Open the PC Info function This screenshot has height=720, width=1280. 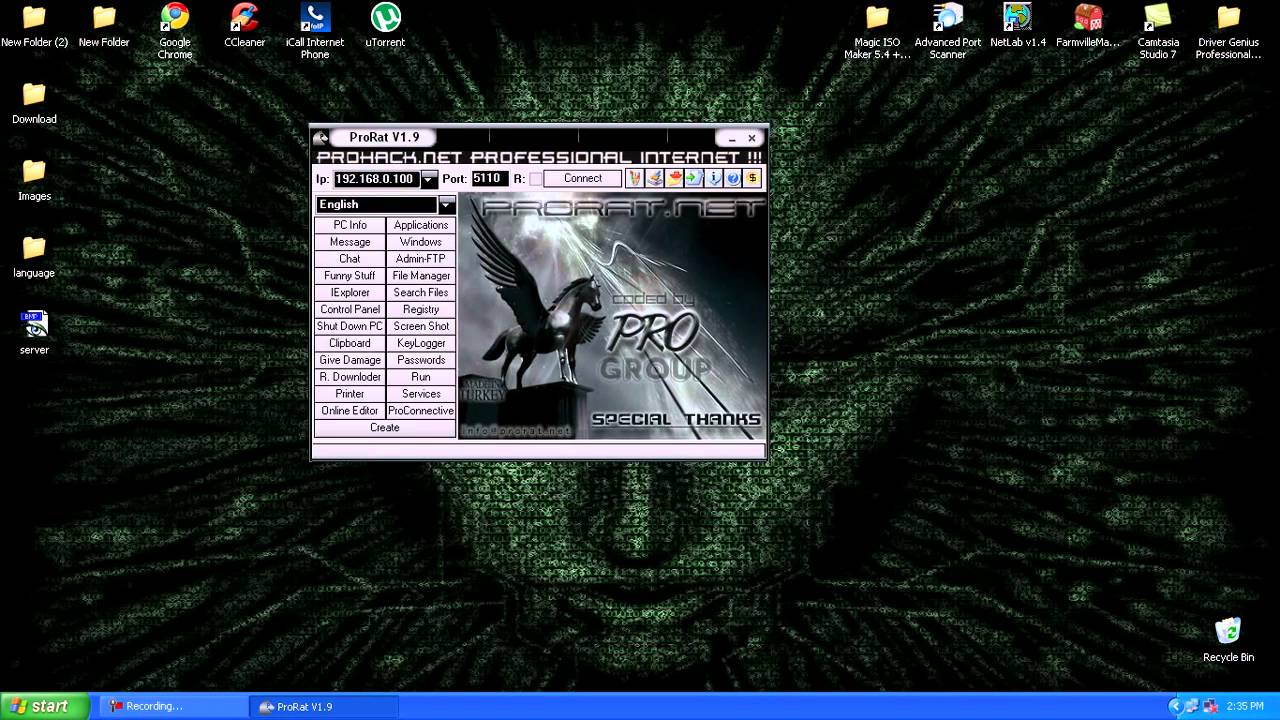coord(350,225)
